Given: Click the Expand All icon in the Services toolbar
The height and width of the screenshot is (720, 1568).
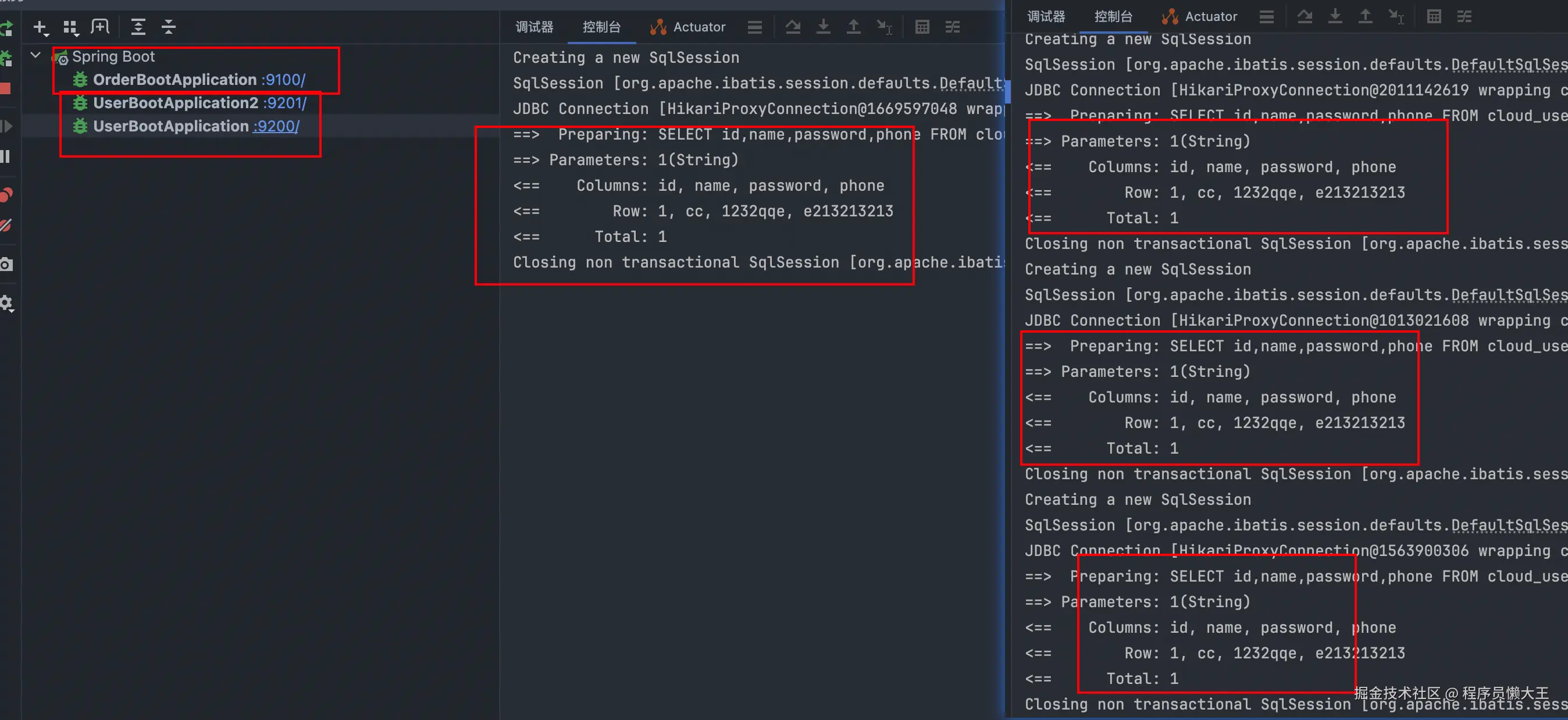Looking at the screenshot, I should (x=138, y=27).
